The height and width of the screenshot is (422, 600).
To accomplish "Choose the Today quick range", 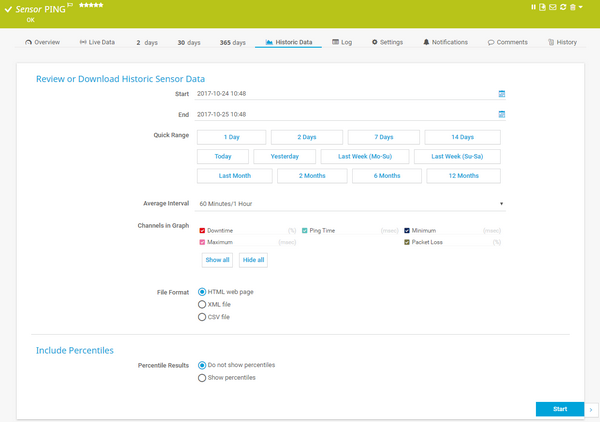I will click(x=223, y=156).
